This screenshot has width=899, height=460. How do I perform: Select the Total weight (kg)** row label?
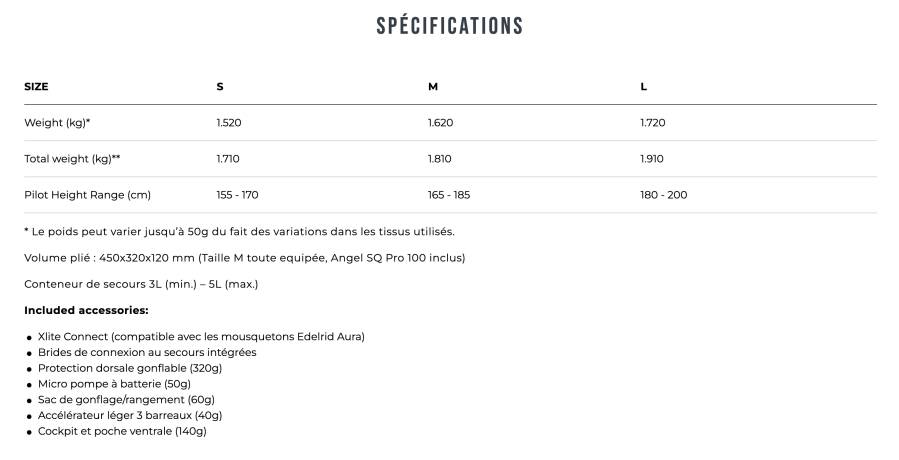pyautogui.click(x=72, y=159)
